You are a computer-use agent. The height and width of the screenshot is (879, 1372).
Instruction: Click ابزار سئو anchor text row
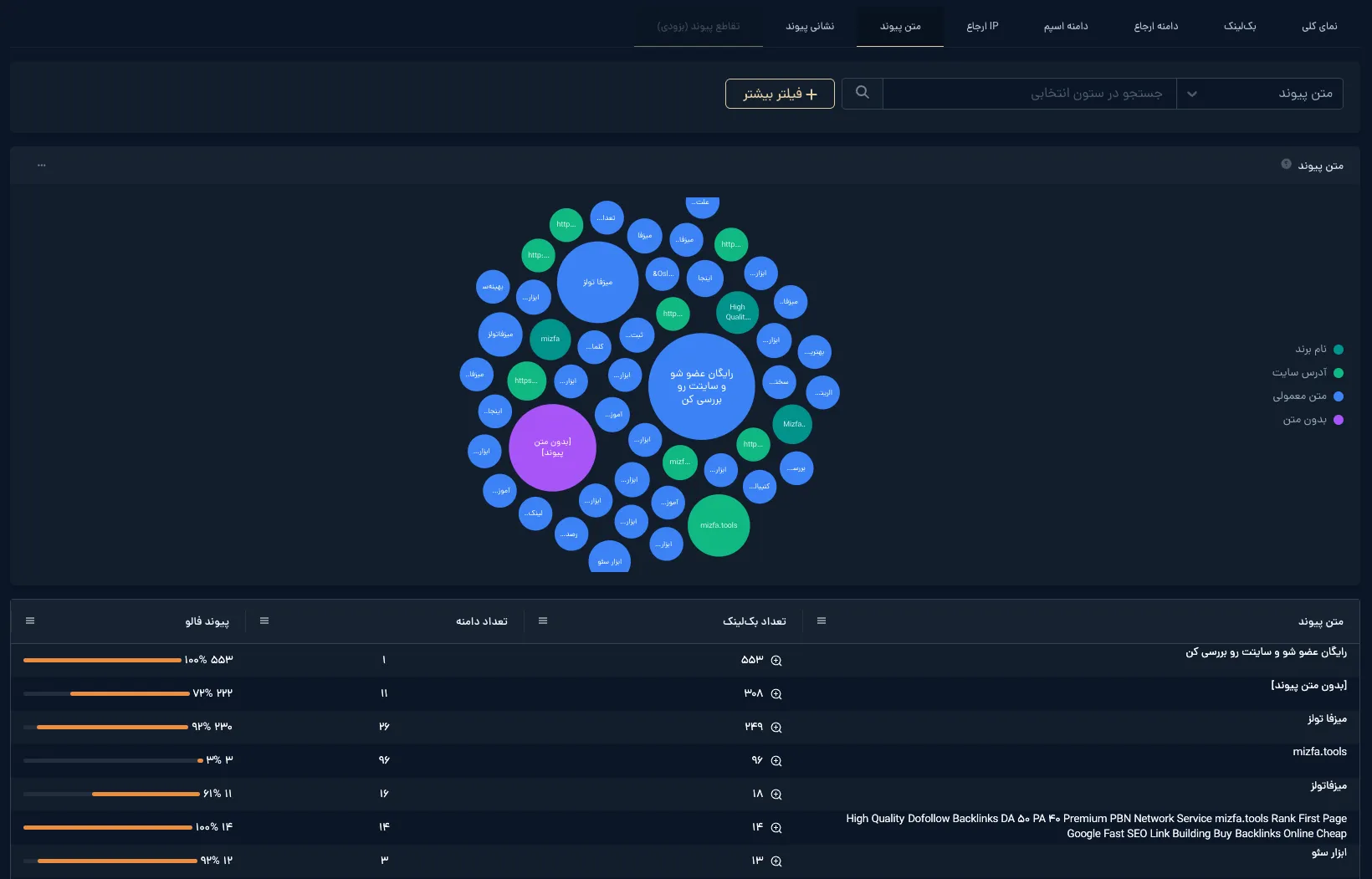(x=1328, y=852)
